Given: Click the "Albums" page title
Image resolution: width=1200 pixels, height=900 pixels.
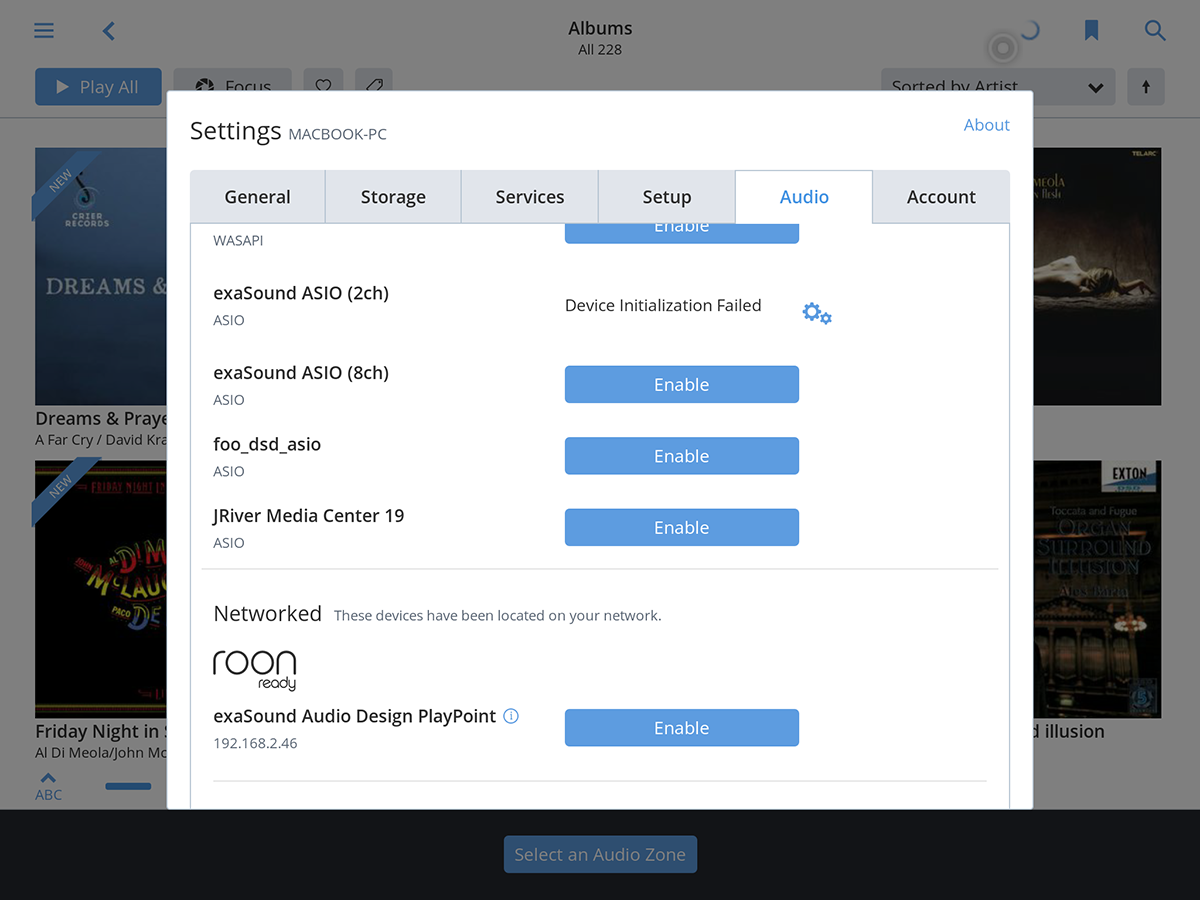Looking at the screenshot, I should pyautogui.click(x=600, y=28).
